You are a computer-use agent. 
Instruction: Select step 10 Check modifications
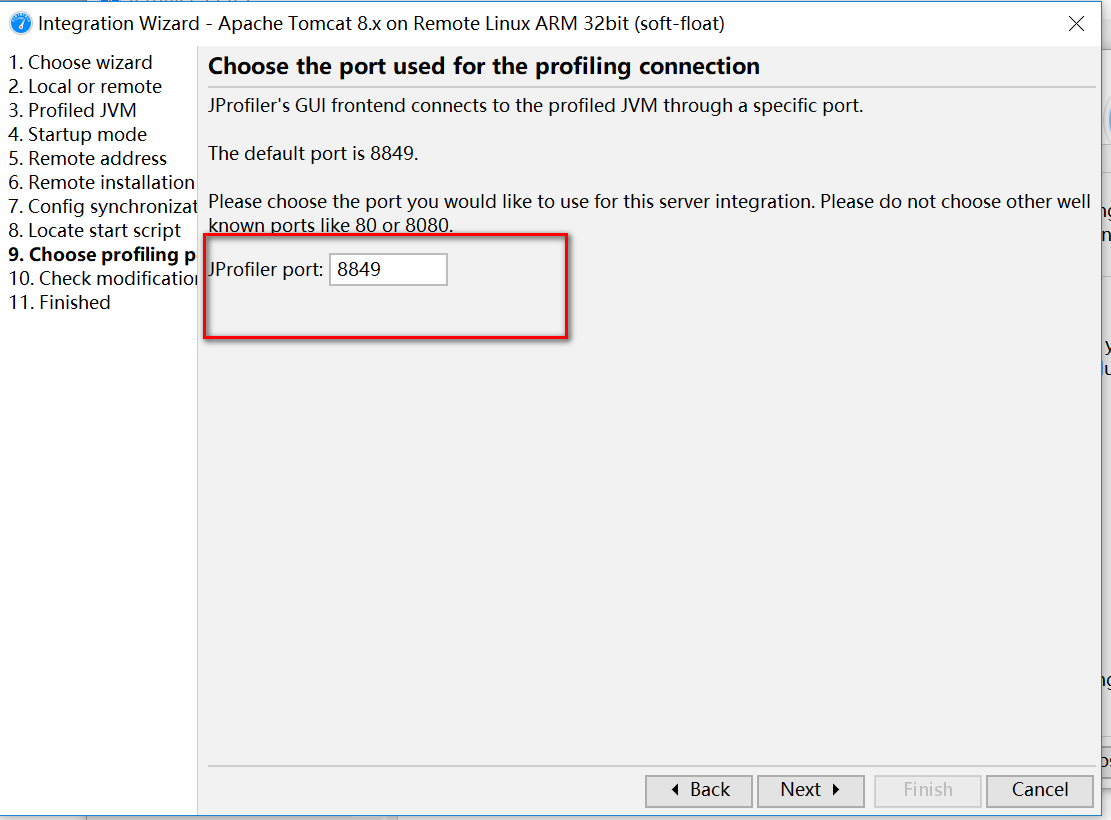point(102,279)
